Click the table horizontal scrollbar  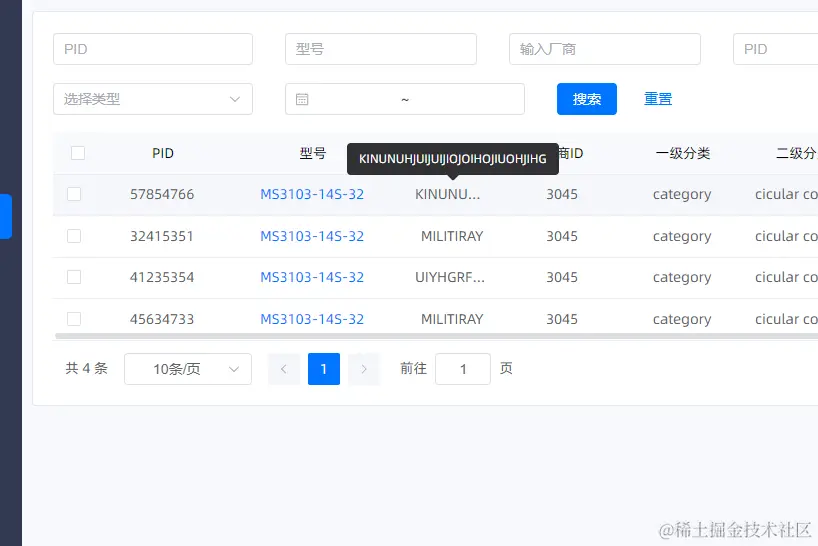point(436,336)
